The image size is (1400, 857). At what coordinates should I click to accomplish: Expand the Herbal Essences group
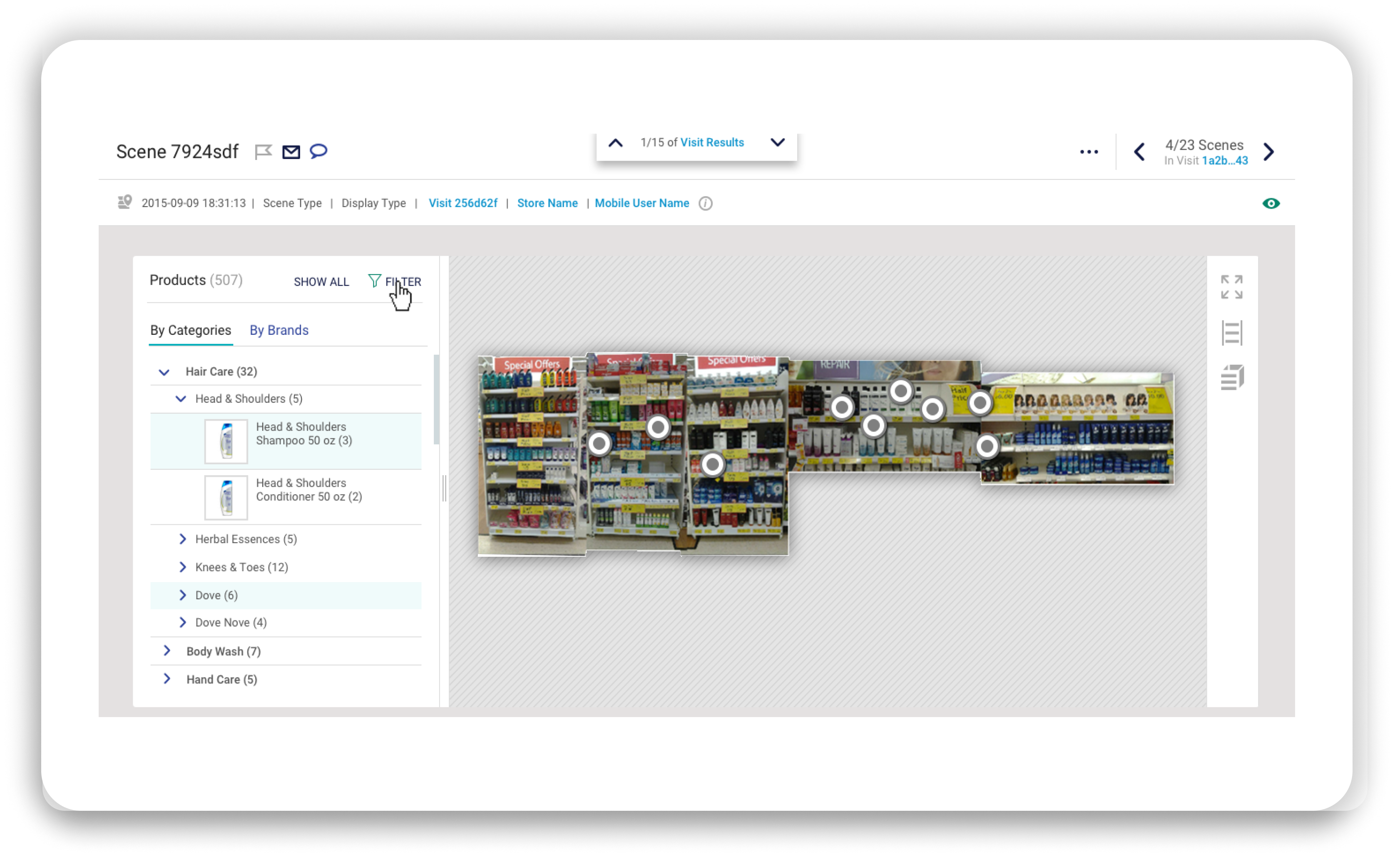tap(182, 539)
